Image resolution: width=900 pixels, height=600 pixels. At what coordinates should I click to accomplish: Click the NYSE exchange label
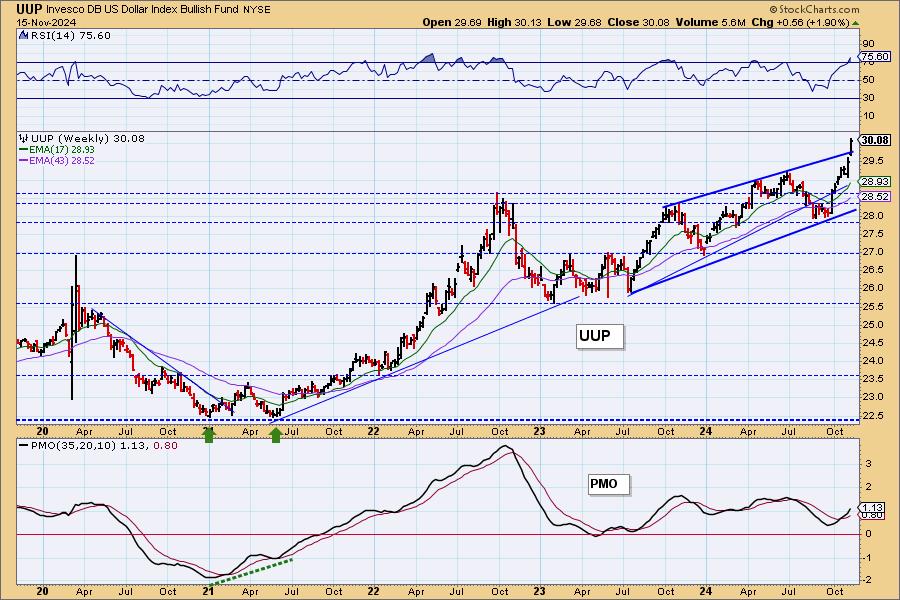(x=257, y=10)
